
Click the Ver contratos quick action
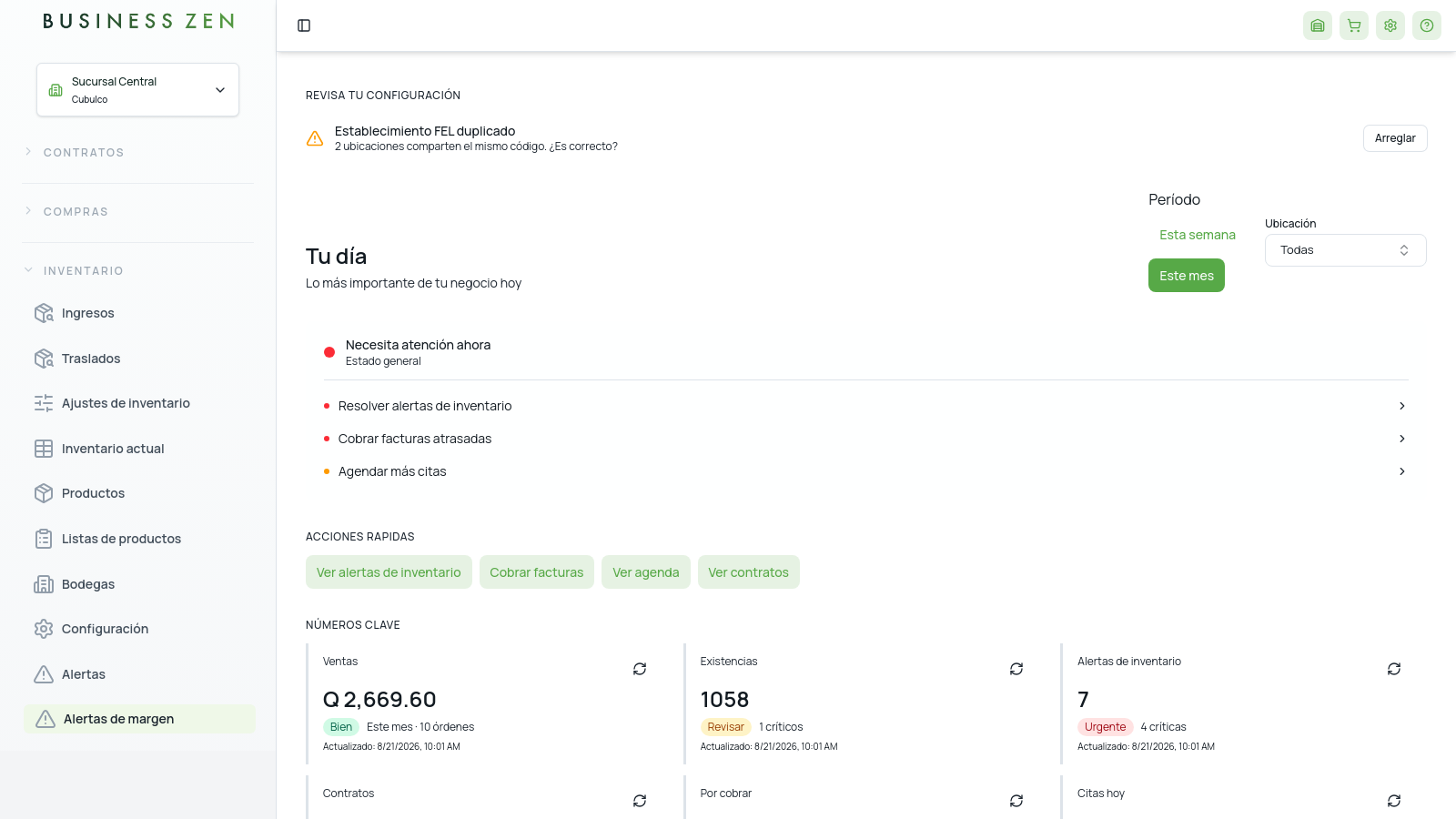point(749,572)
